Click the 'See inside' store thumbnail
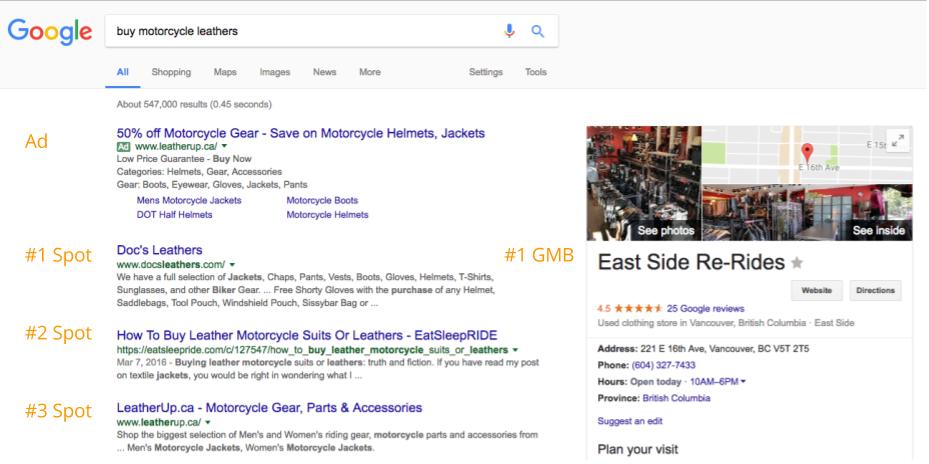This screenshot has width=929, height=464. (807, 212)
